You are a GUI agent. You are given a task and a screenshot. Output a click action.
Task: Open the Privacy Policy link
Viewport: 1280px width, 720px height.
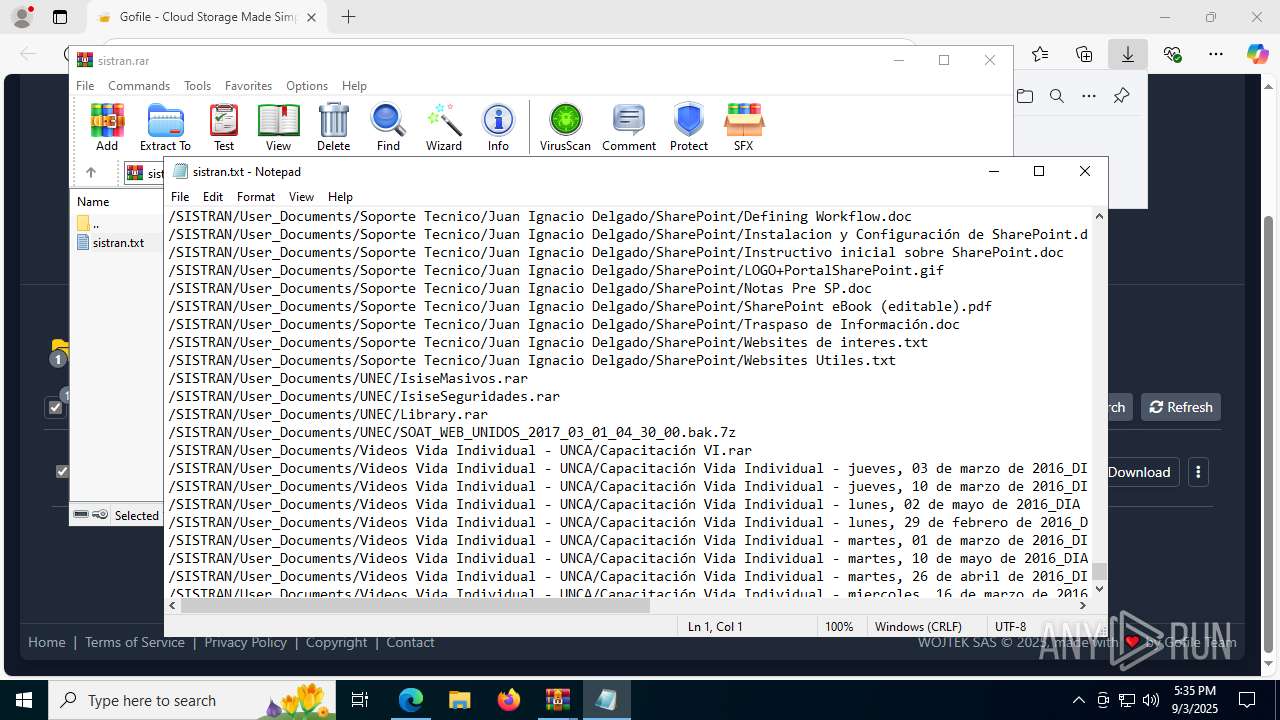pyautogui.click(x=245, y=642)
